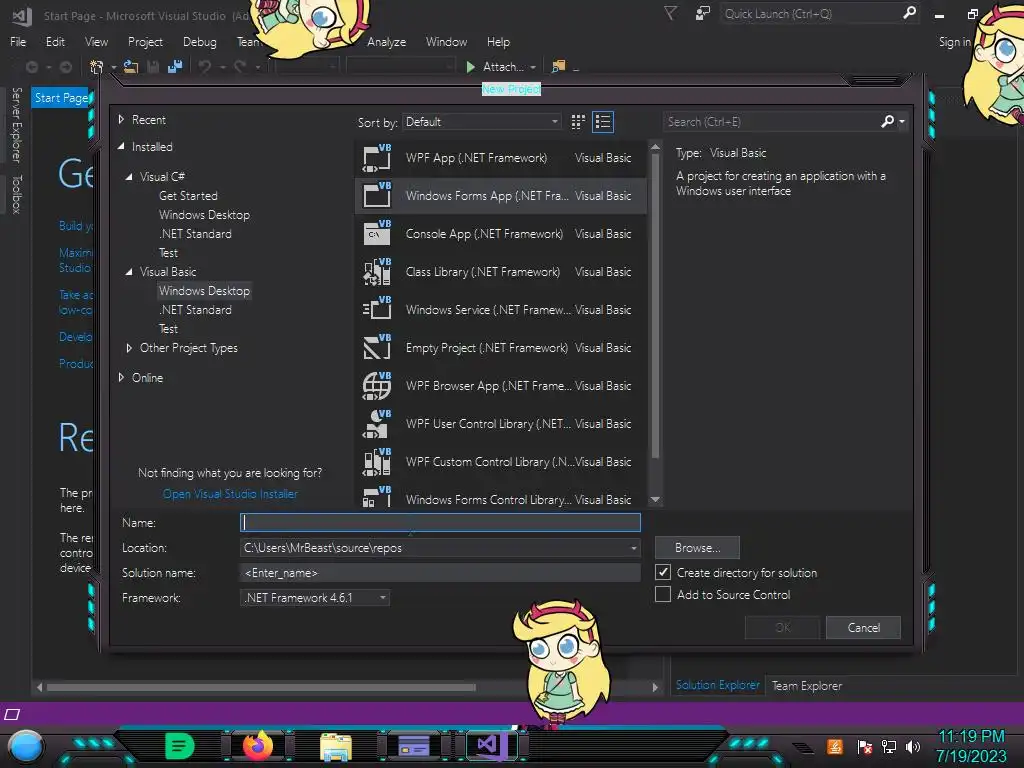Click the Solution name field
This screenshot has width=1024, height=768.
tap(440, 573)
